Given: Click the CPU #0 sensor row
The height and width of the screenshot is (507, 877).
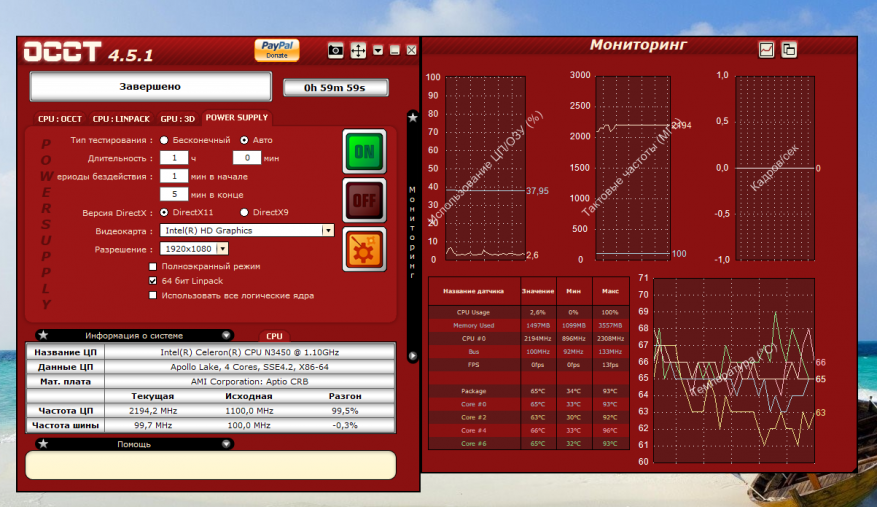Looking at the screenshot, I should [529, 339].
